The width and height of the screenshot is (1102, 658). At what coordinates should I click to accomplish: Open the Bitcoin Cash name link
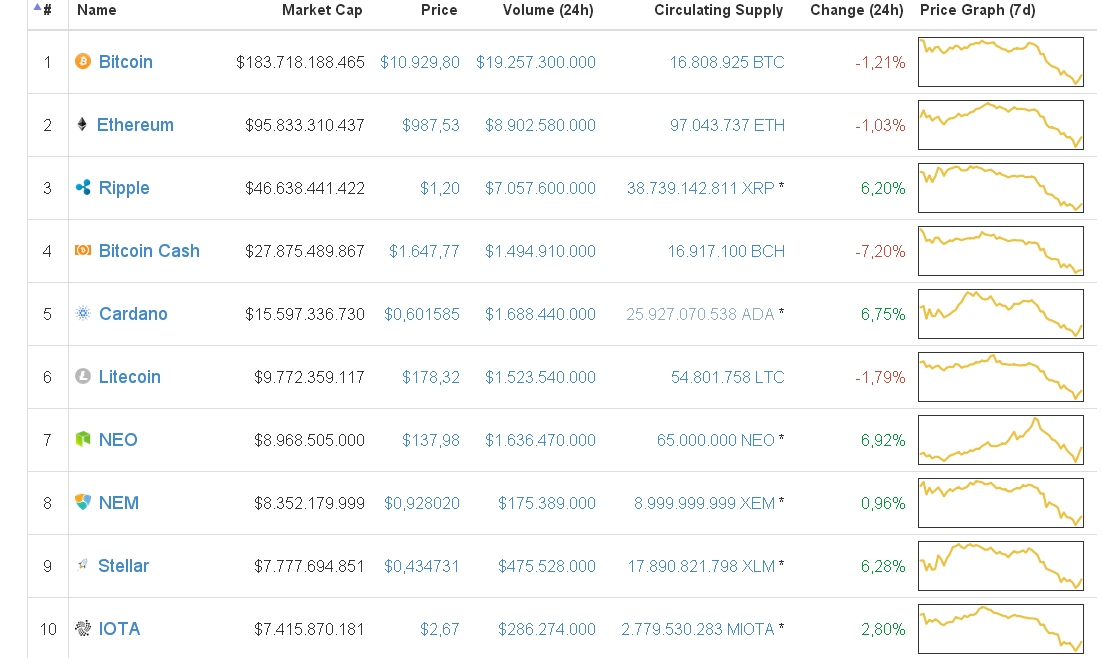149,251
